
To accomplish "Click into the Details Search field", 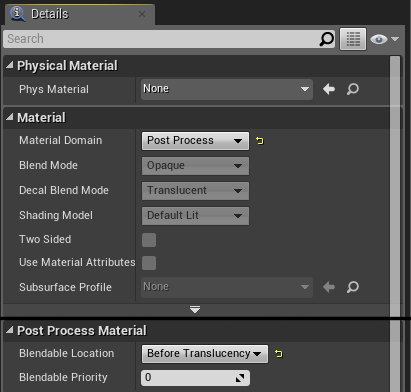I will point(169,39).
